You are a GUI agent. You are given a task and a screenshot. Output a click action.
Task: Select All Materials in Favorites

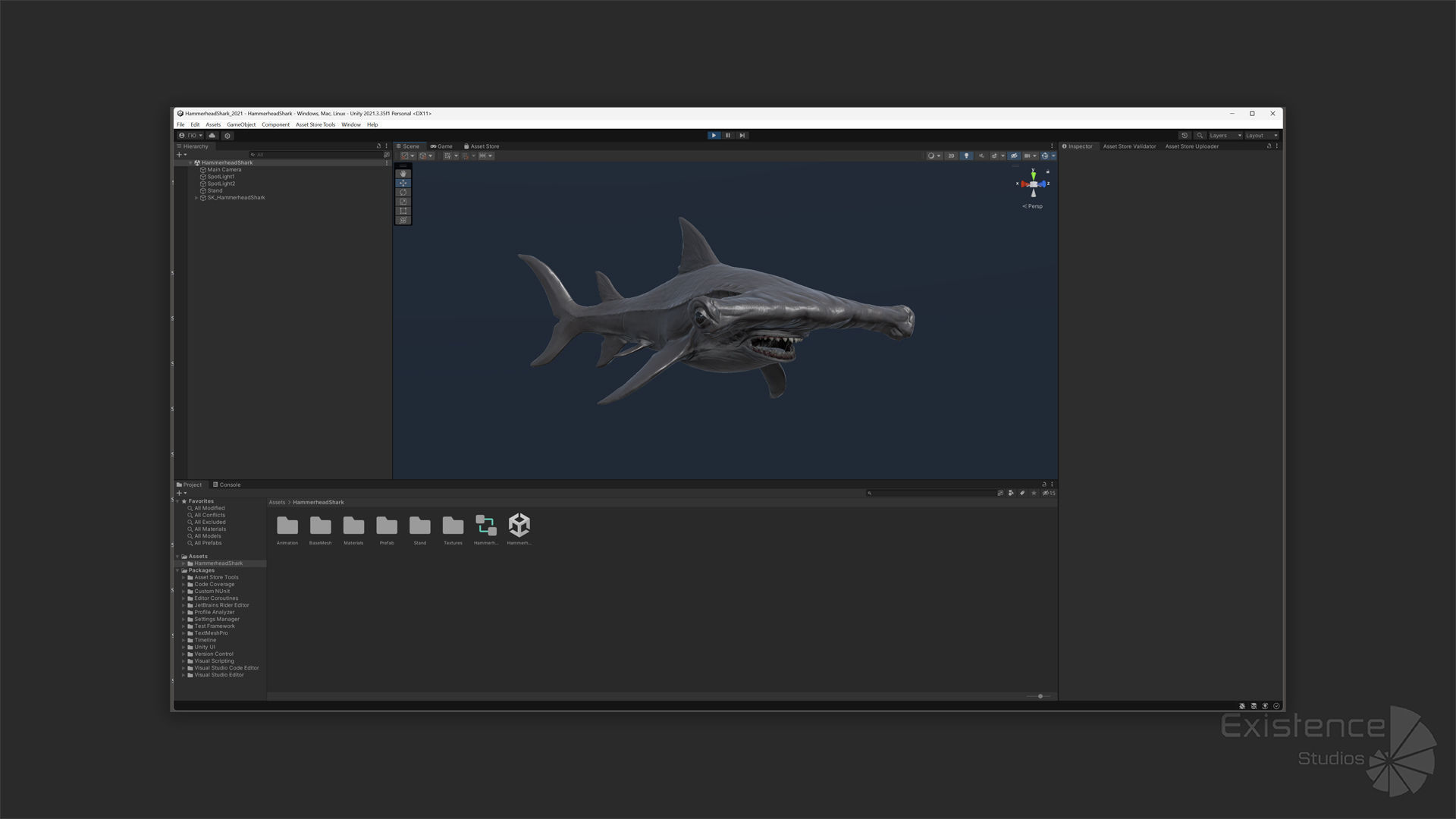(x=210, y=529)
